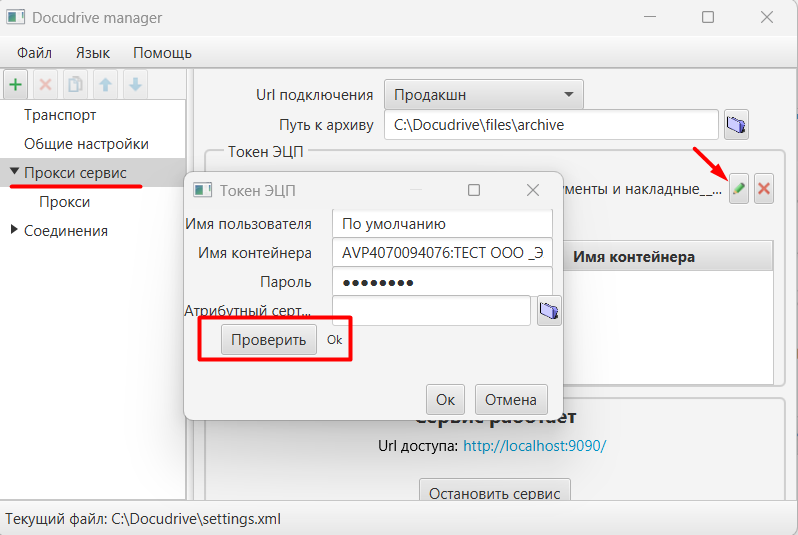
Task: Select Транспорт in the sidebar
Action: click(60, 115)
